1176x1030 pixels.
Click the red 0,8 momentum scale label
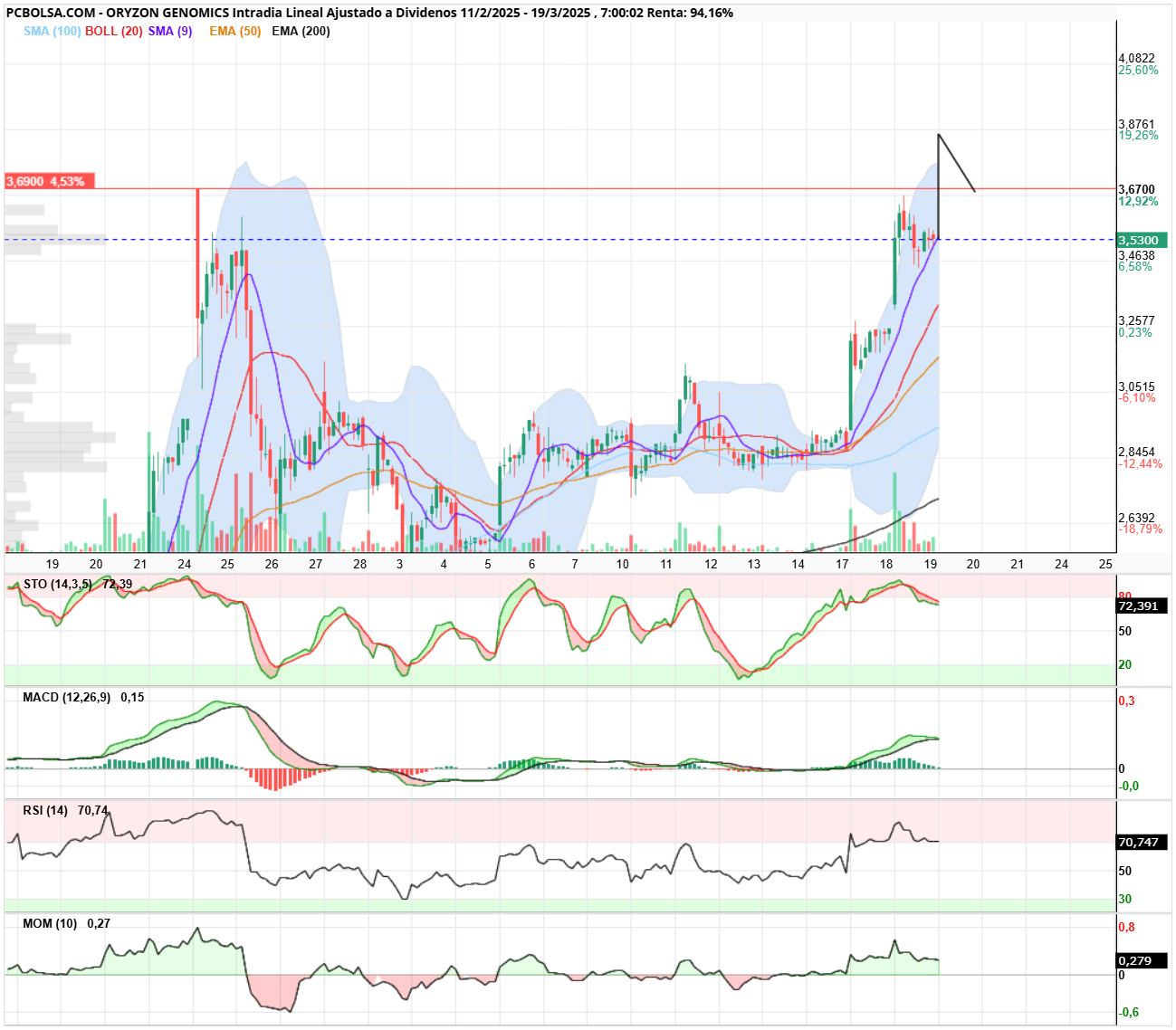(x=1126, y=927)
